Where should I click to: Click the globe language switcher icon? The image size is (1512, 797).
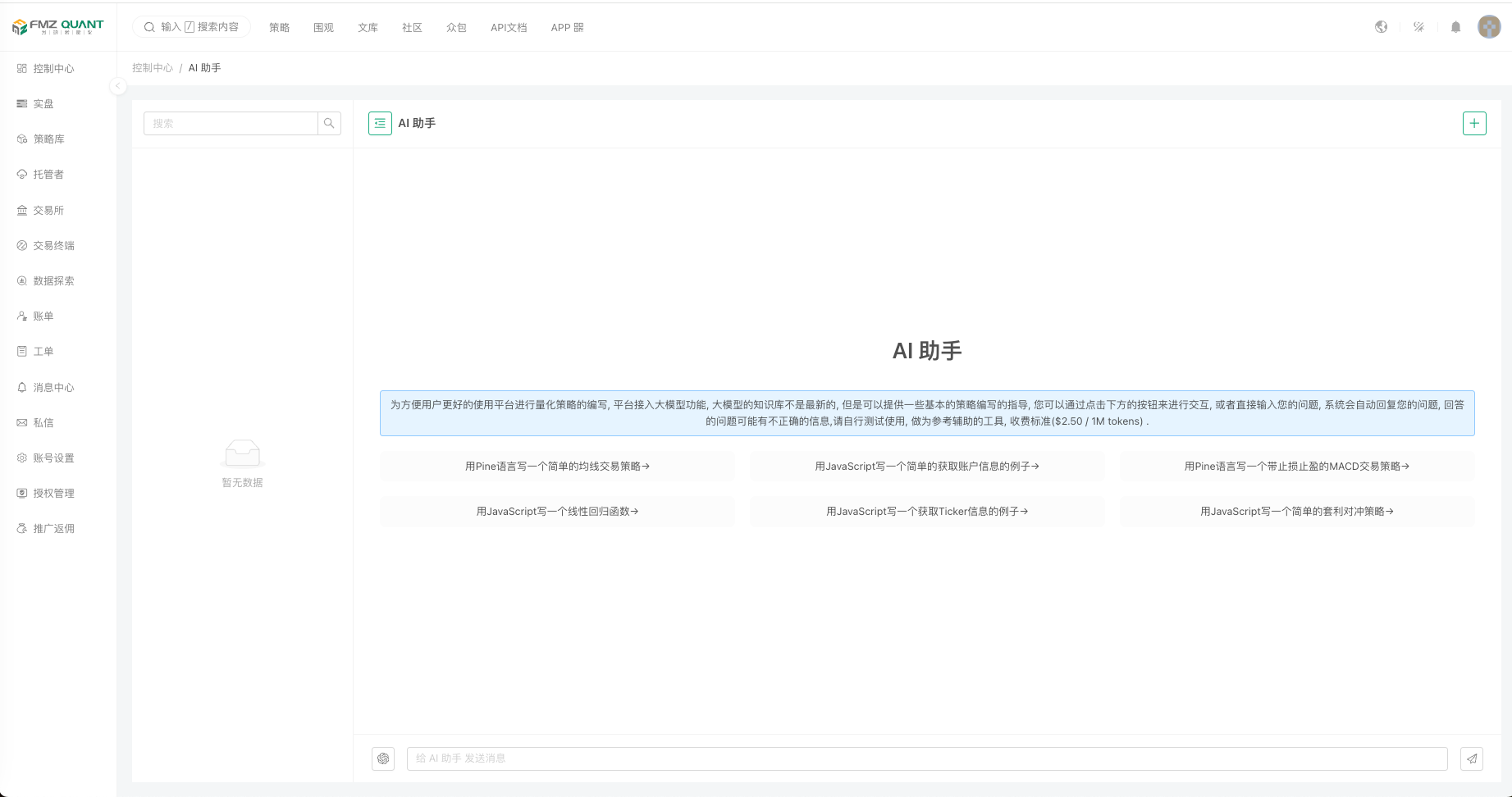pos(1381,27)
